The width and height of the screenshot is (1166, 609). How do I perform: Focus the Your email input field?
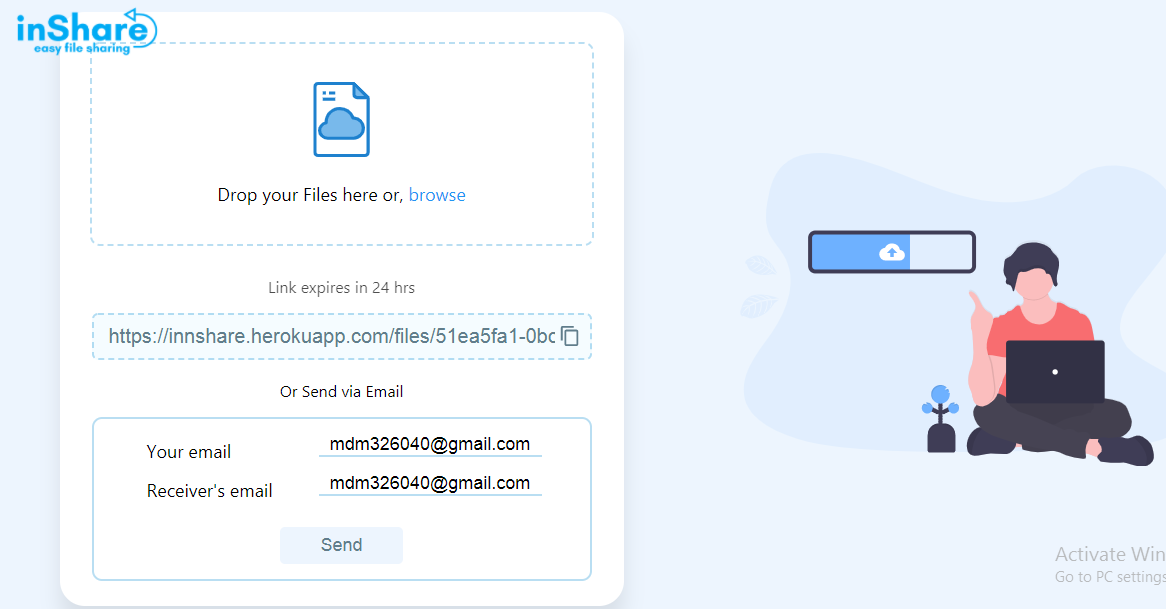tap(430, 445)
